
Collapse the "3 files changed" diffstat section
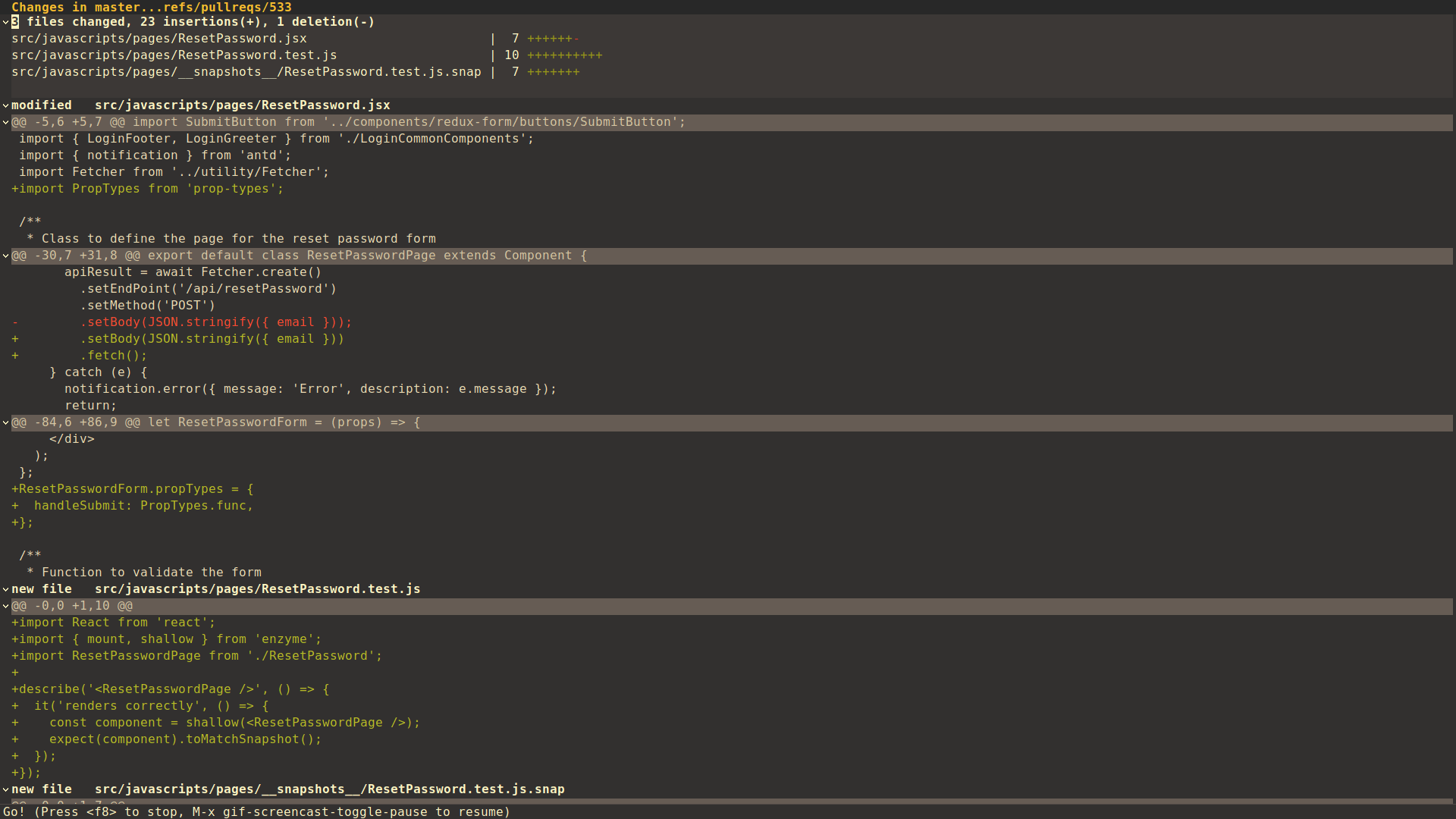pos(5,21)
